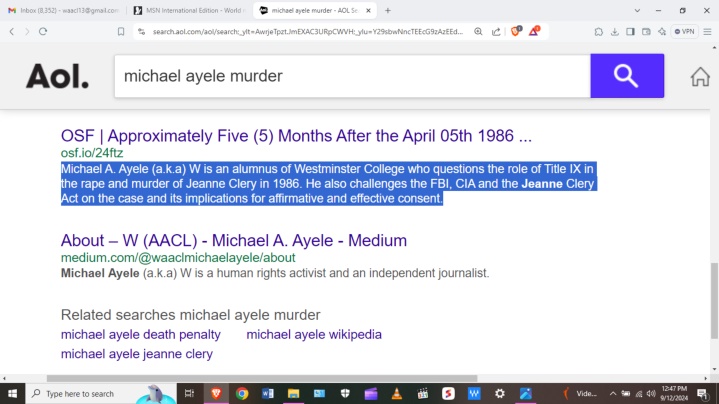719x404 pixels.
Task: Click the human rights activist snippet text
Action: click(275, 273)
